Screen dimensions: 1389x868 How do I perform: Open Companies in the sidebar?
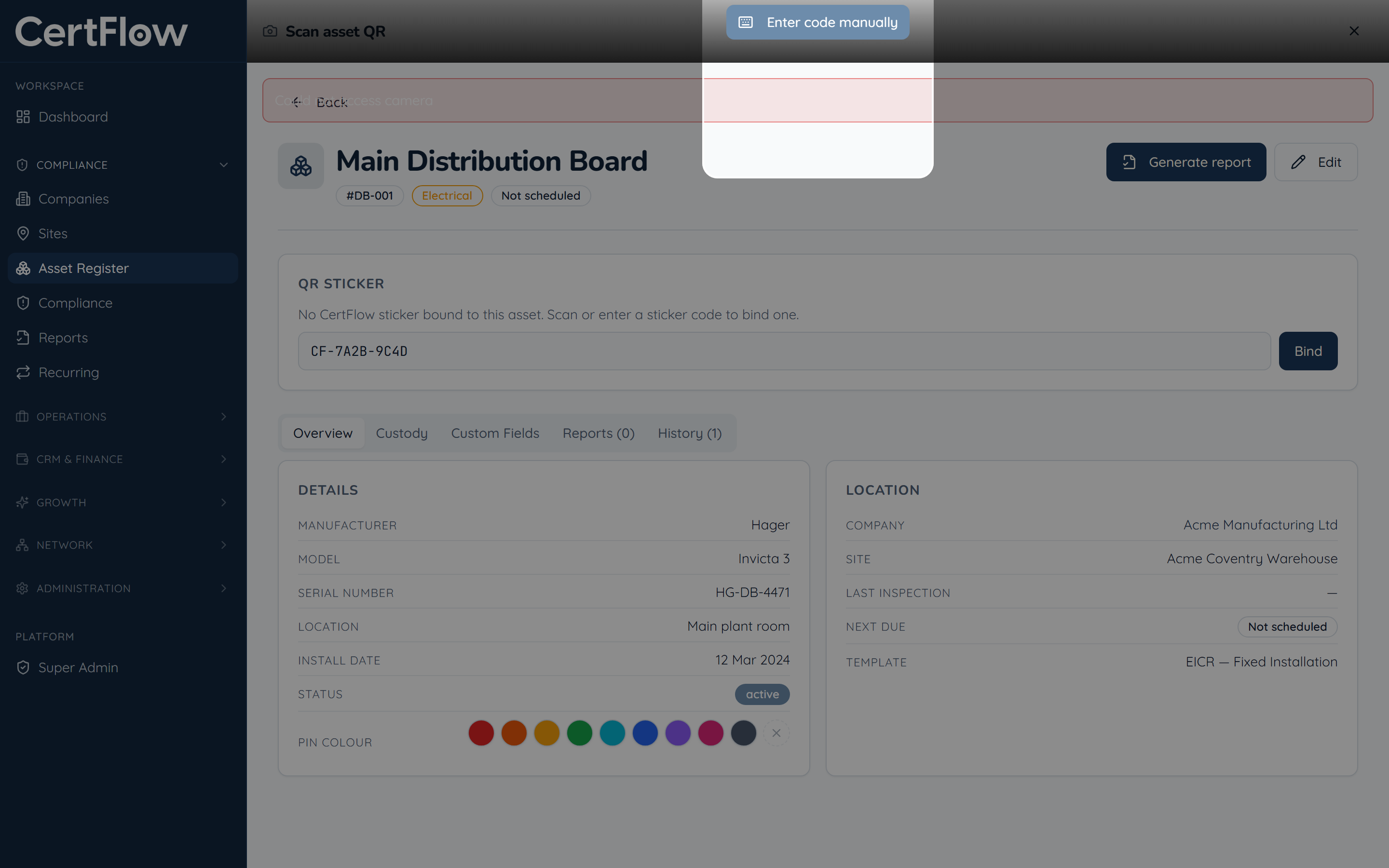coord(123,199)
